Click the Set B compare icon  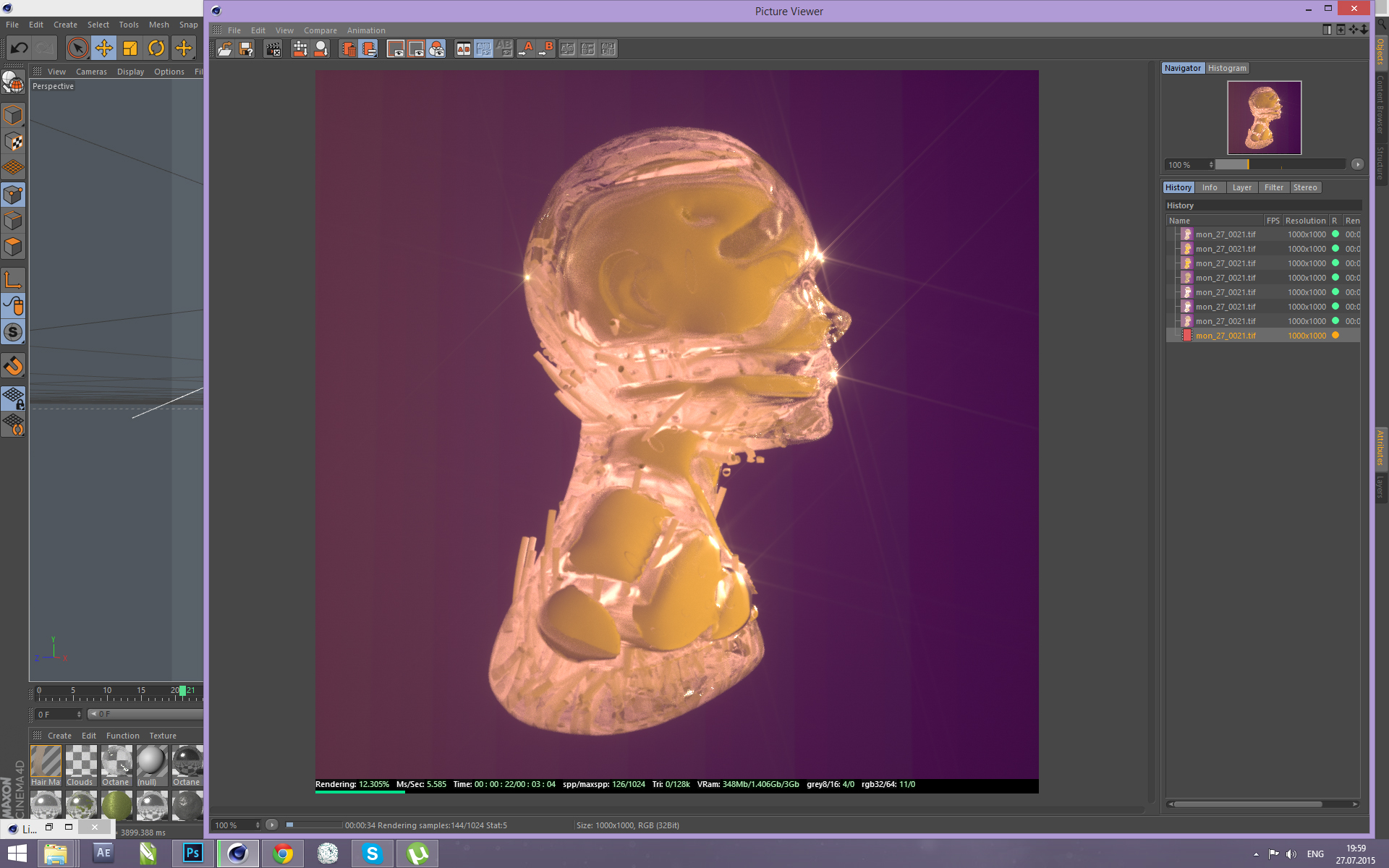[546, 49]
